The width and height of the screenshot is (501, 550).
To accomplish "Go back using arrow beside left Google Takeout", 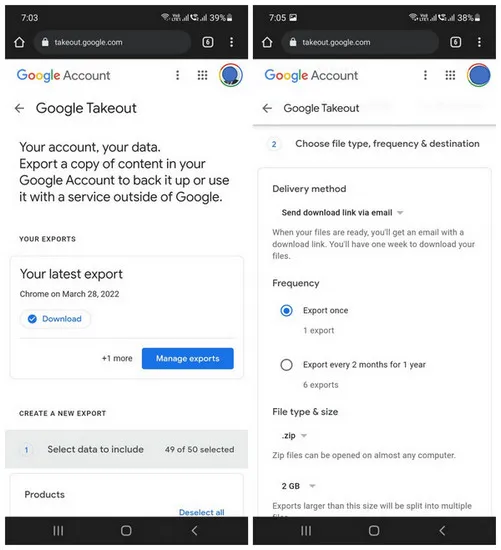I will click(x=20, y=108).
